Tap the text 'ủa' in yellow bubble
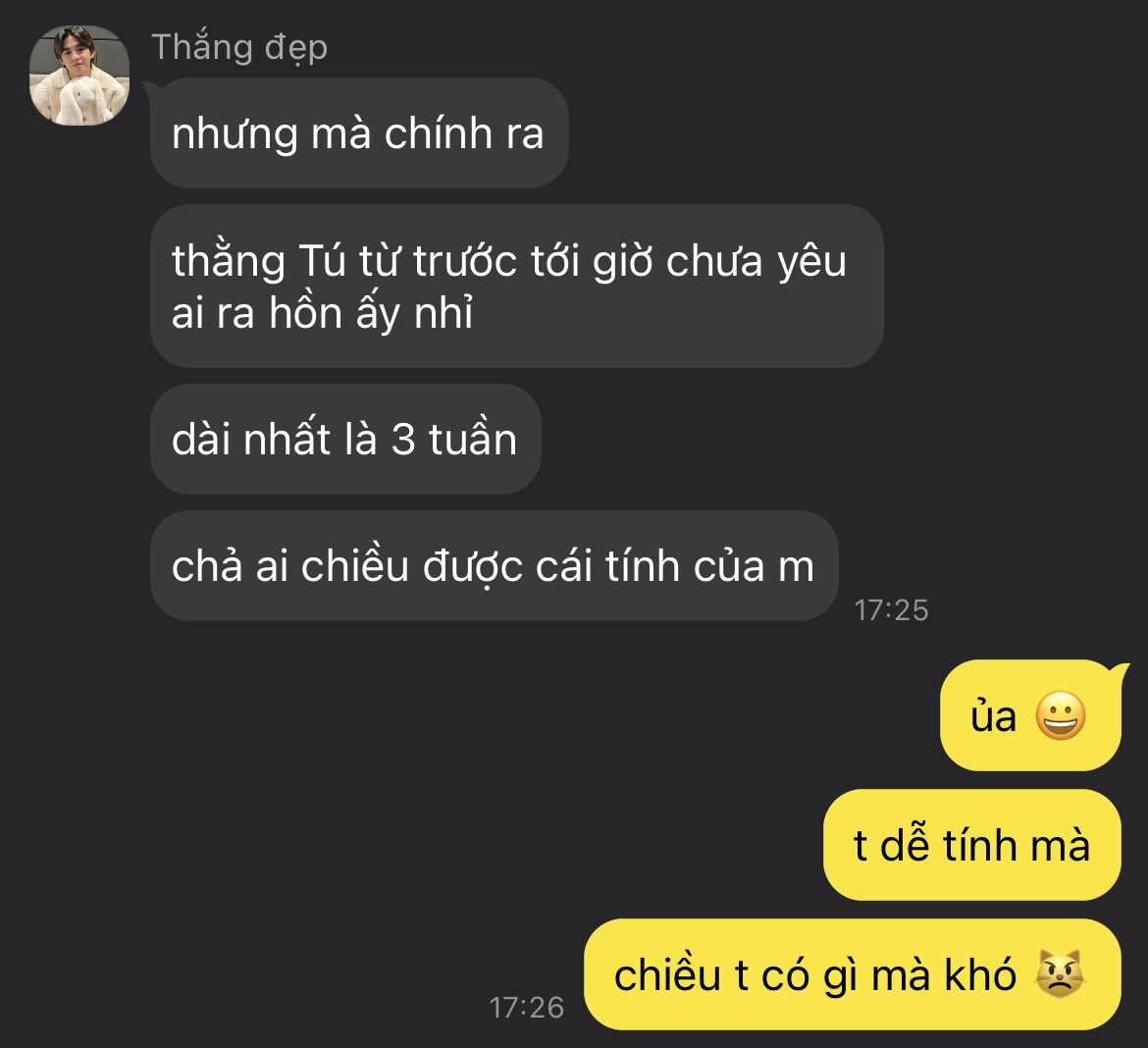Image resolution: width=1148 pixels, height=1048 pixels. [994, 716]
